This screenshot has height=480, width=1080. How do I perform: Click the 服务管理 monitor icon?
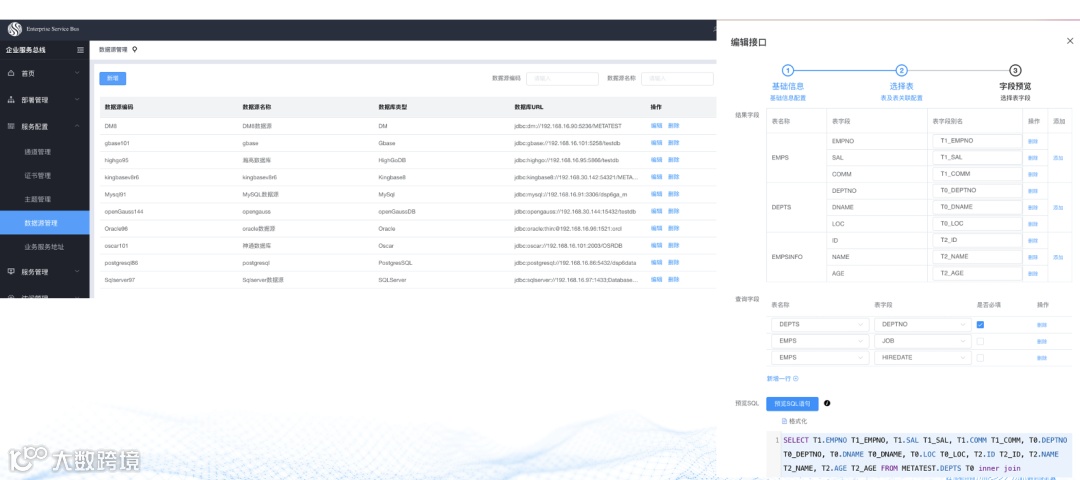point(12,271)
